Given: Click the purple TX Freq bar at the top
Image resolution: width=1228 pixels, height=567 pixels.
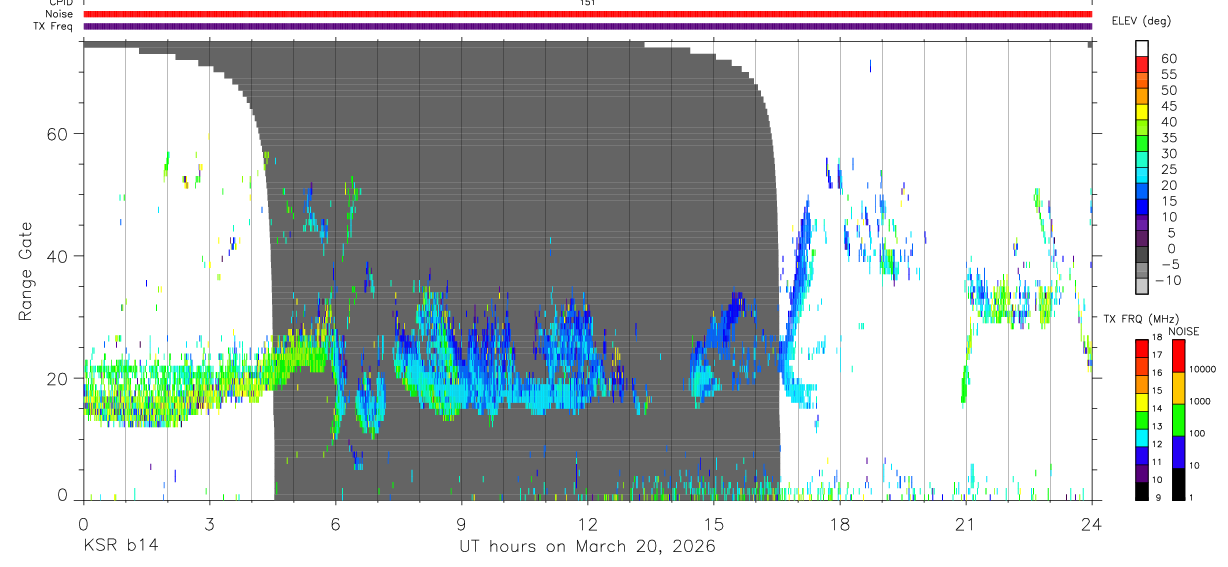Looking at the screenshot, I should 587,26.
